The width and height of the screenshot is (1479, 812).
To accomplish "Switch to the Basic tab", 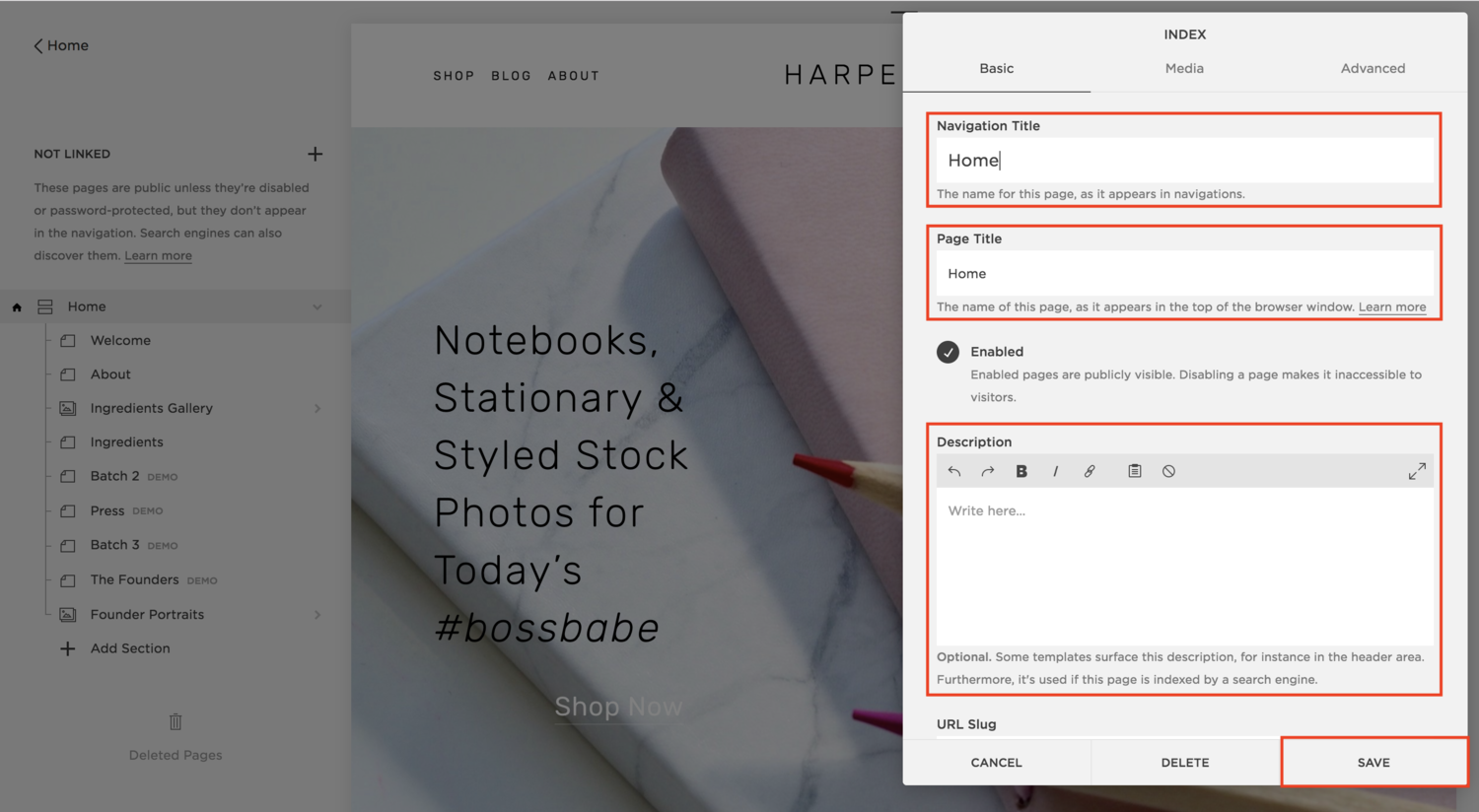I will (996, 68).
